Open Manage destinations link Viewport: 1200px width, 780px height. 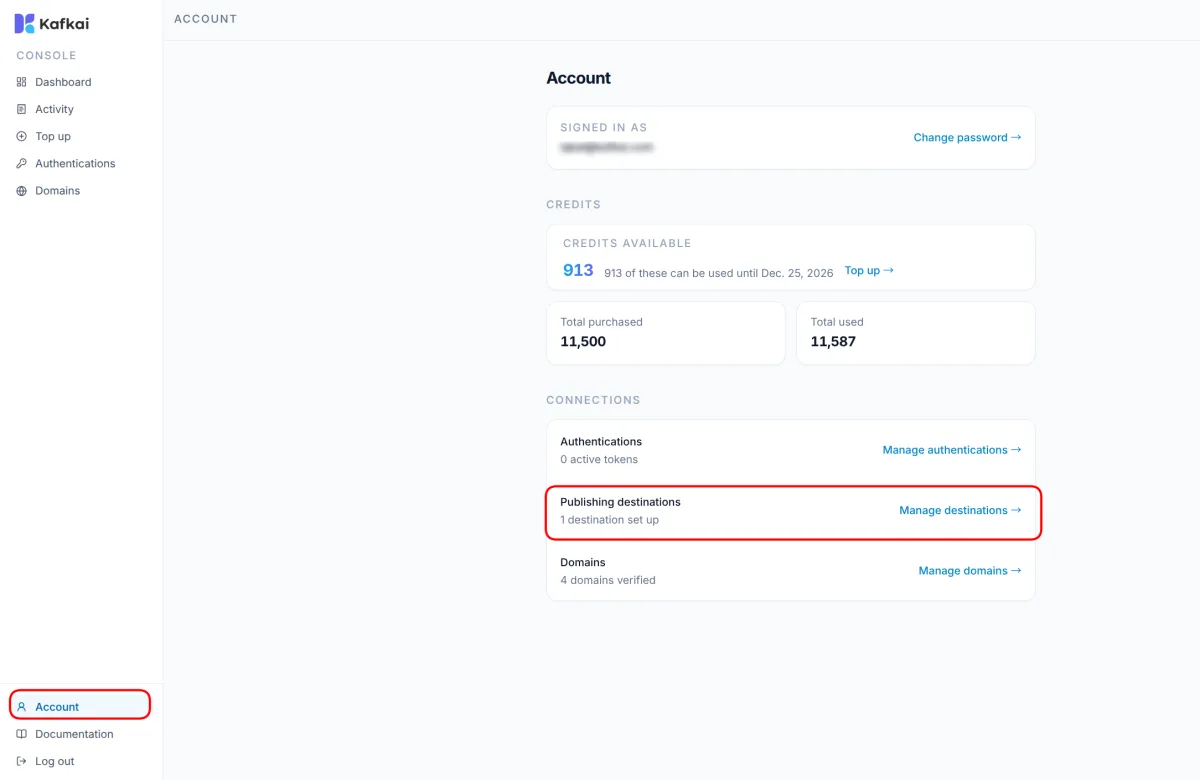click(x=960, y=510)
